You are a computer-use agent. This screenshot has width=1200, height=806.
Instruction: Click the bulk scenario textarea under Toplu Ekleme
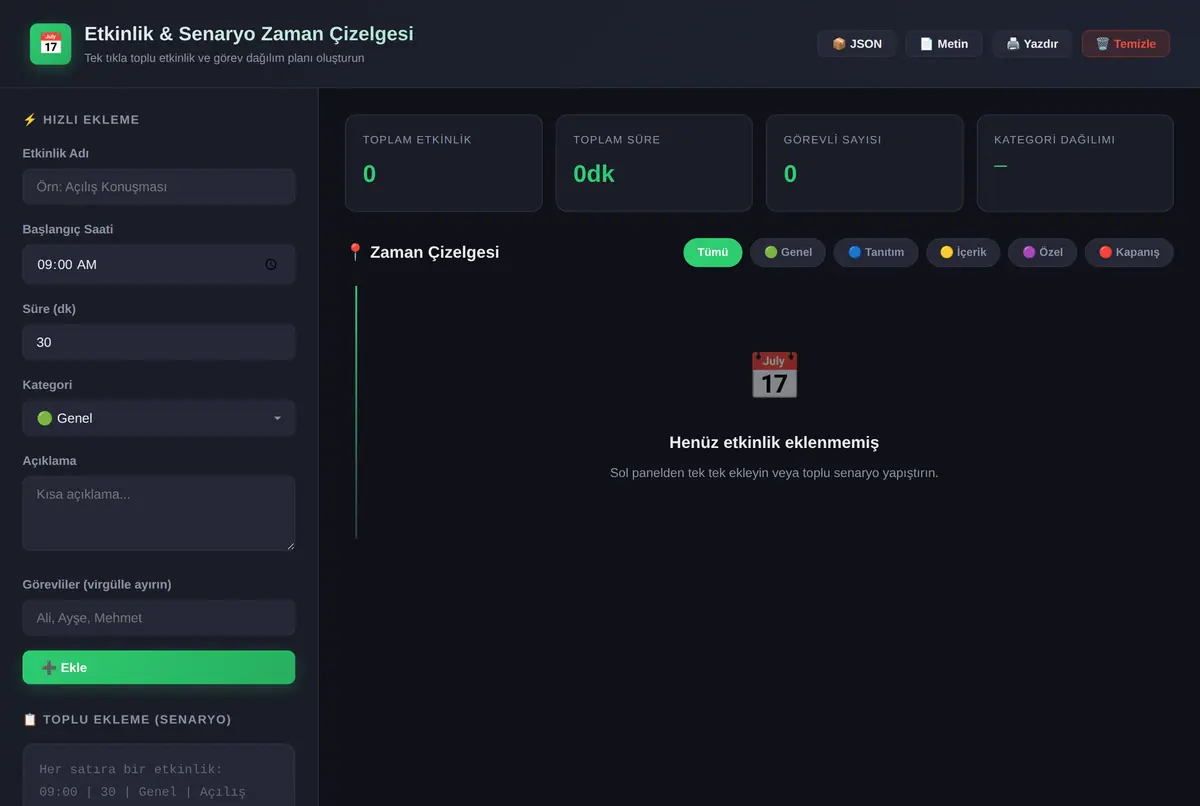[159, 775]
